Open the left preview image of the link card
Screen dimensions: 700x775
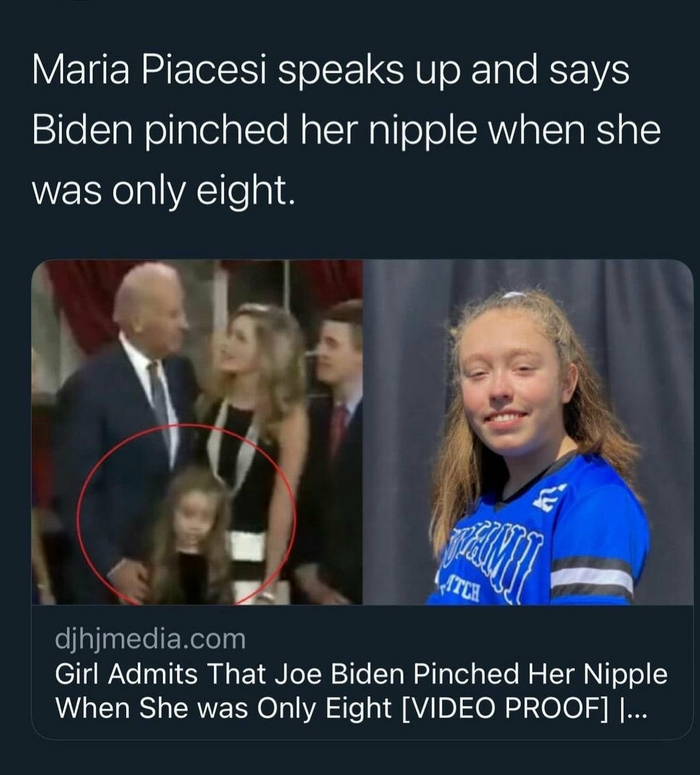tap(197, 432)
